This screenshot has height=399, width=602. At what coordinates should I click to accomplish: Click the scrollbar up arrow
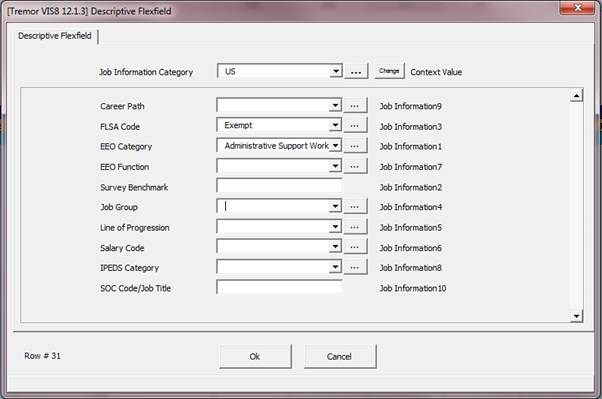(x=576, y=95)
